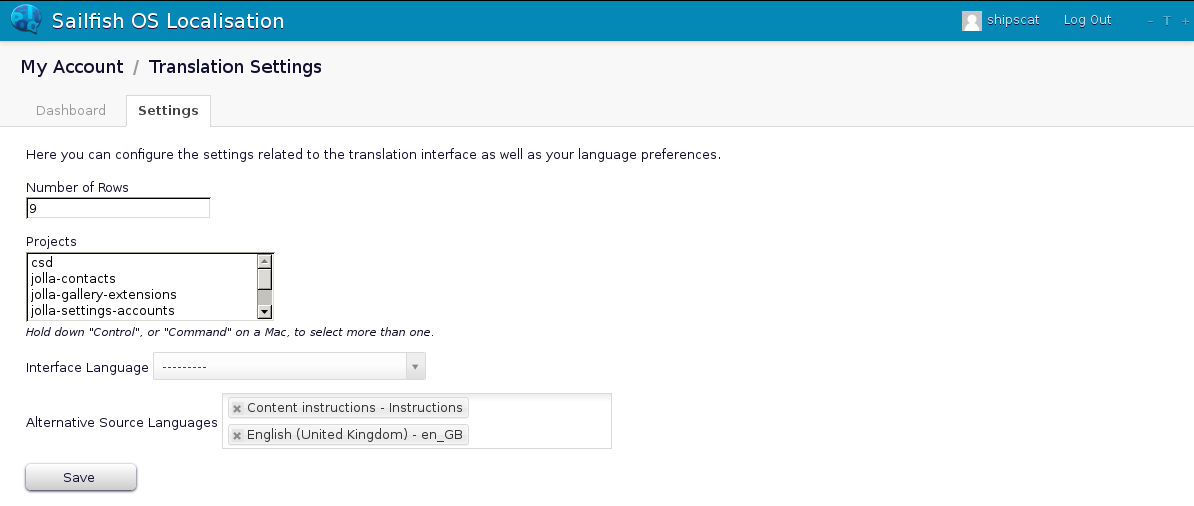Open the shipscat profile link
Image resolution: width=1194 pixels, height=506 pixels.
(x=1013, y=20)
